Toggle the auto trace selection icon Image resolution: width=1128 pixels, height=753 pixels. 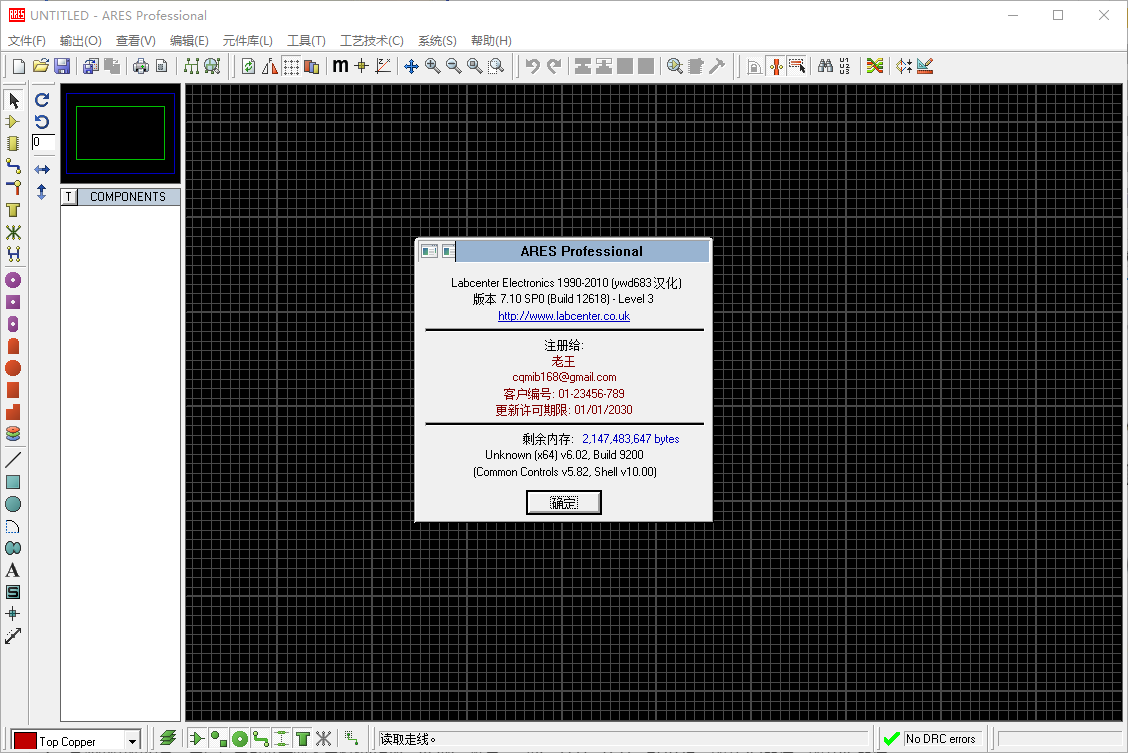pos(797,66)
